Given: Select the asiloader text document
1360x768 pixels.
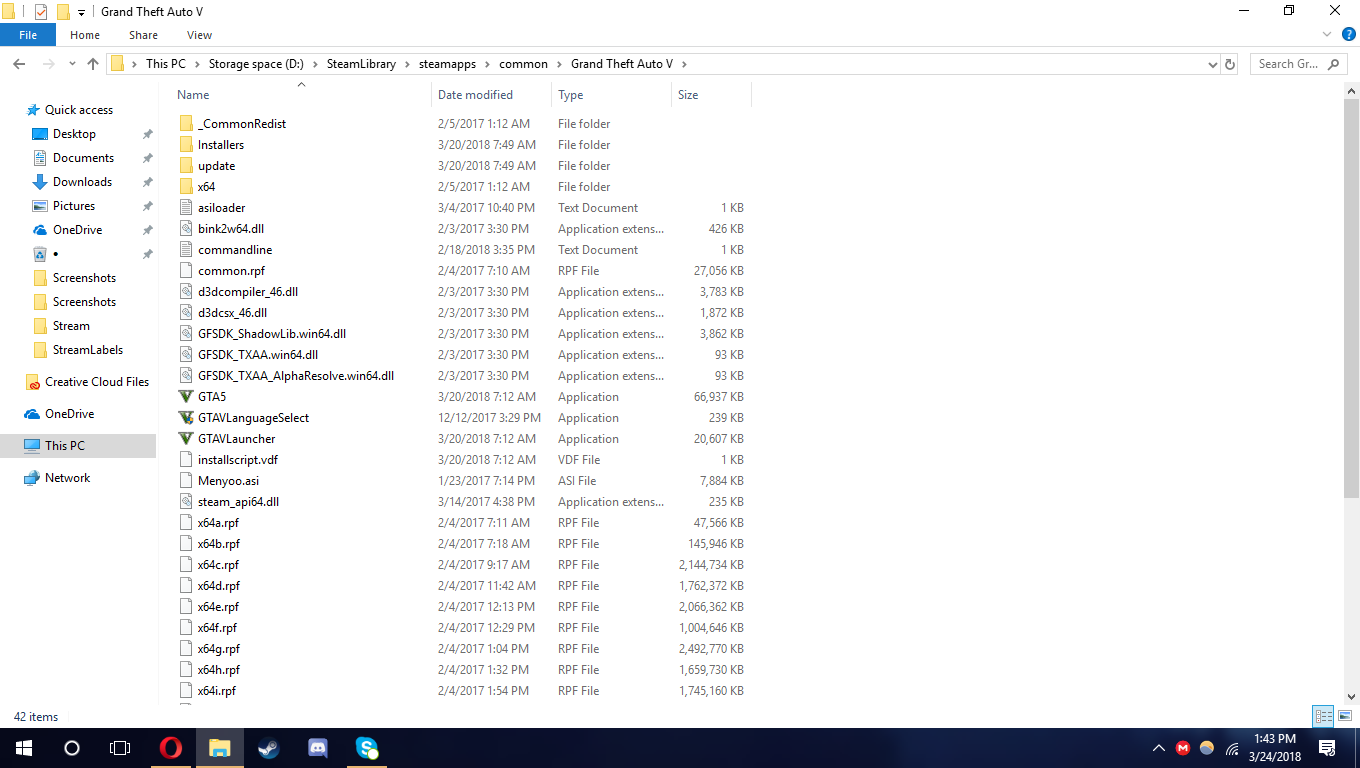Looking at the screenshot, I should (211, 208).
